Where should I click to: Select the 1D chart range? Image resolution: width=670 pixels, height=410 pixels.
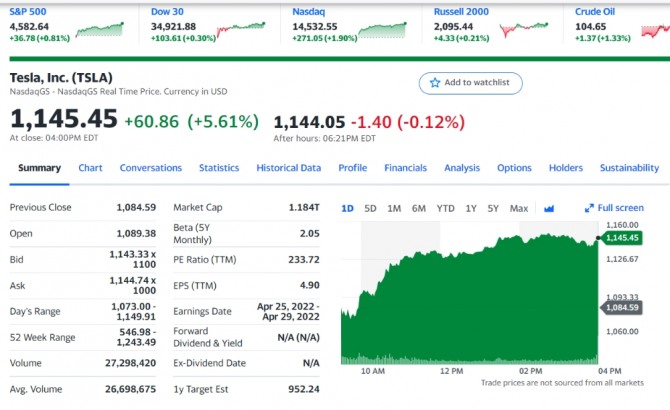point(347,208)
